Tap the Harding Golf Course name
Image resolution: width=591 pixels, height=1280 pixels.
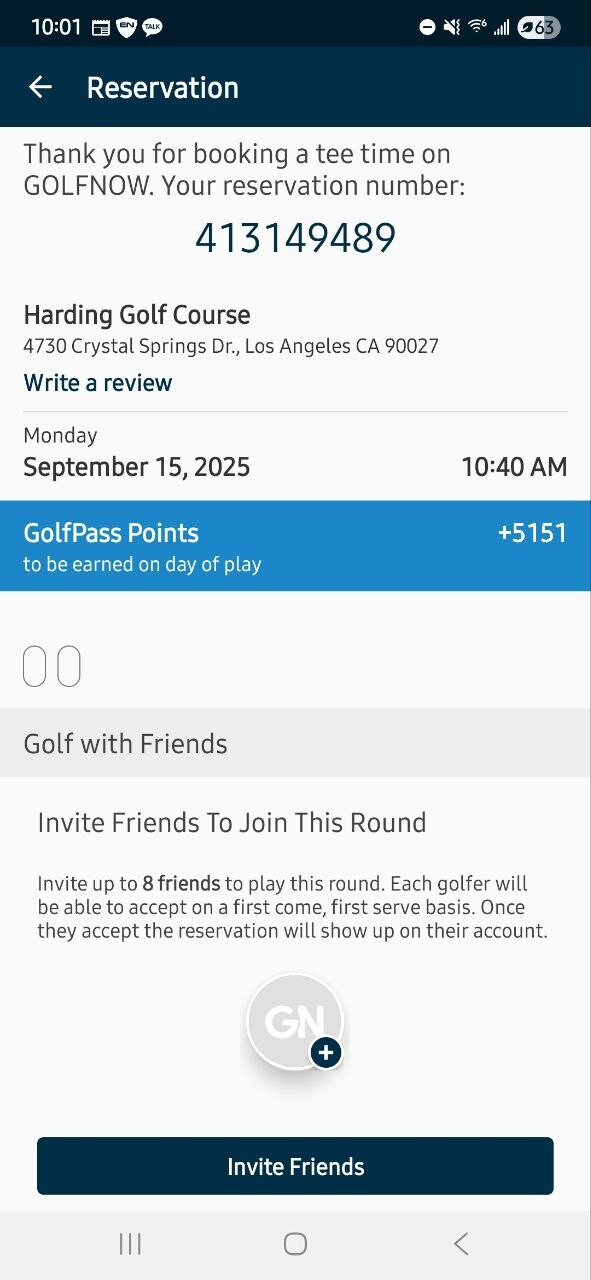[137, 315]
